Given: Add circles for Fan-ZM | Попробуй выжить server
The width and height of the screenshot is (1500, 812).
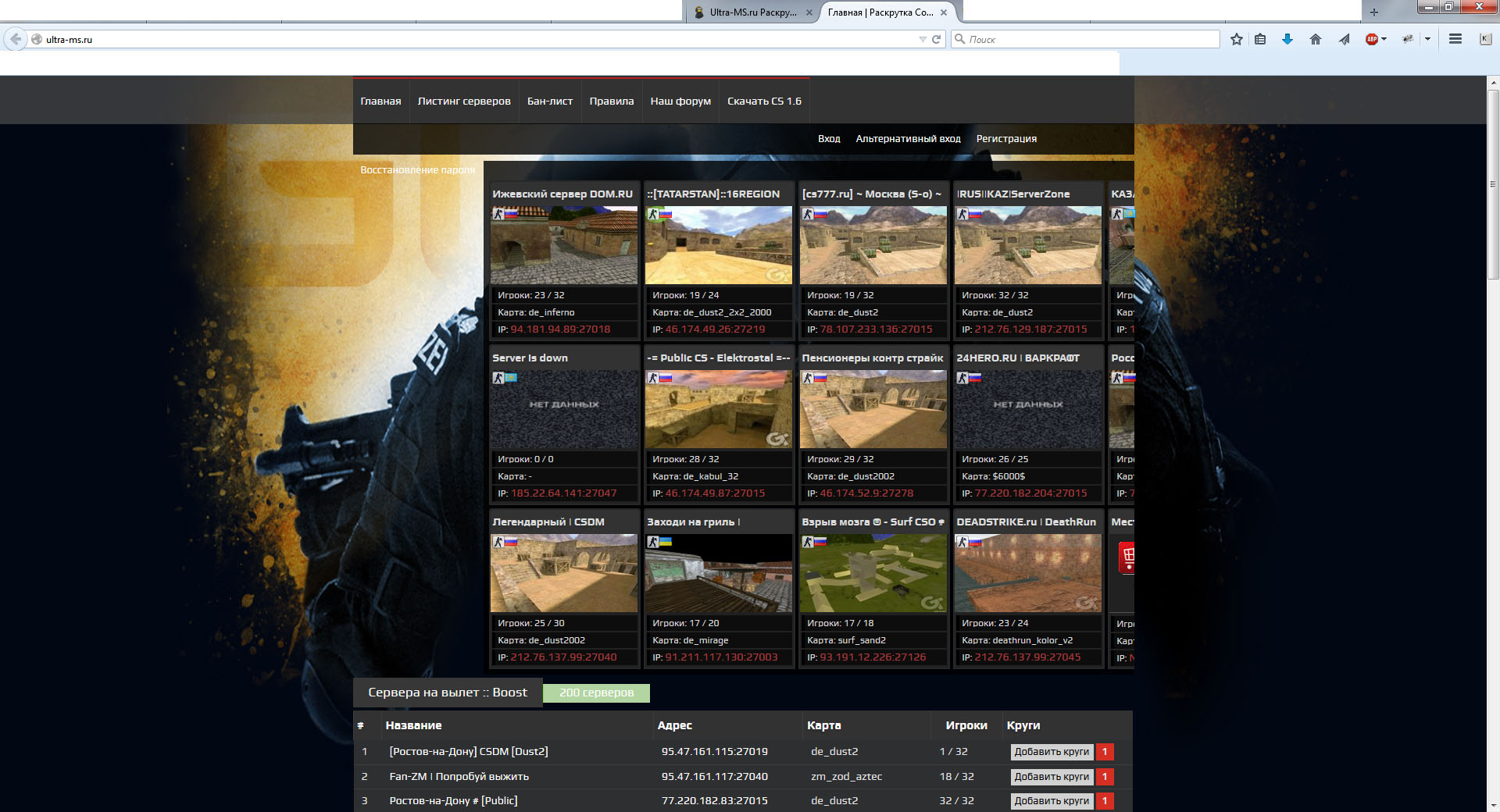Looking at the screenshot, I should 1052,777.
